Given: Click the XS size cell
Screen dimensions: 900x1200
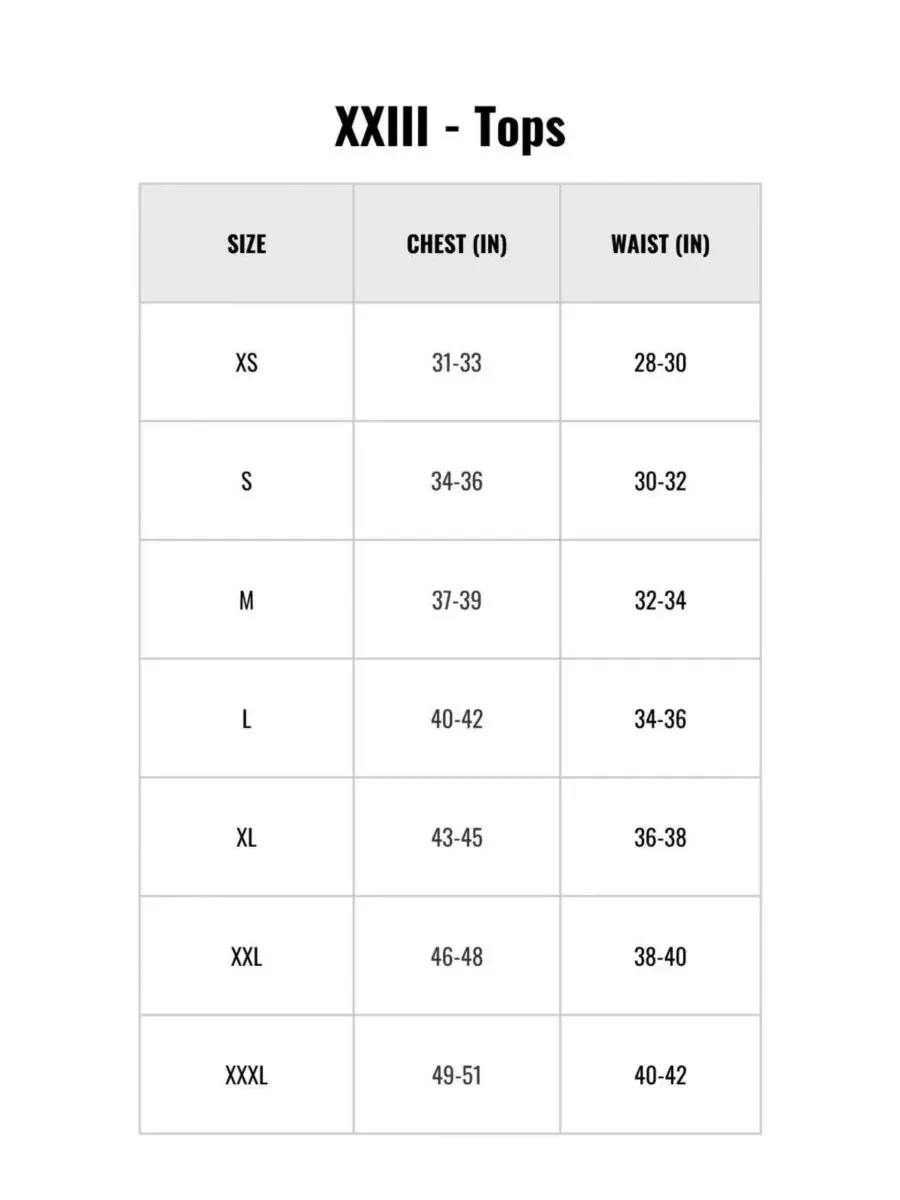Looking at the screenshot, I should point(247,362).
